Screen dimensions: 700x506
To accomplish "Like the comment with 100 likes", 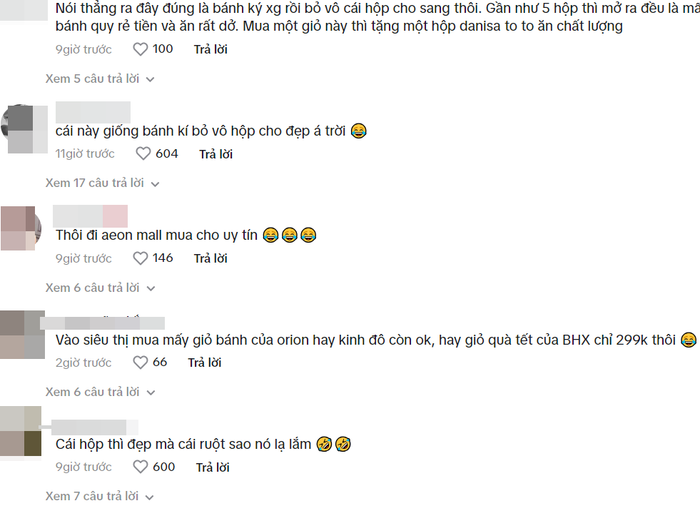I will [x=140, y=49].
